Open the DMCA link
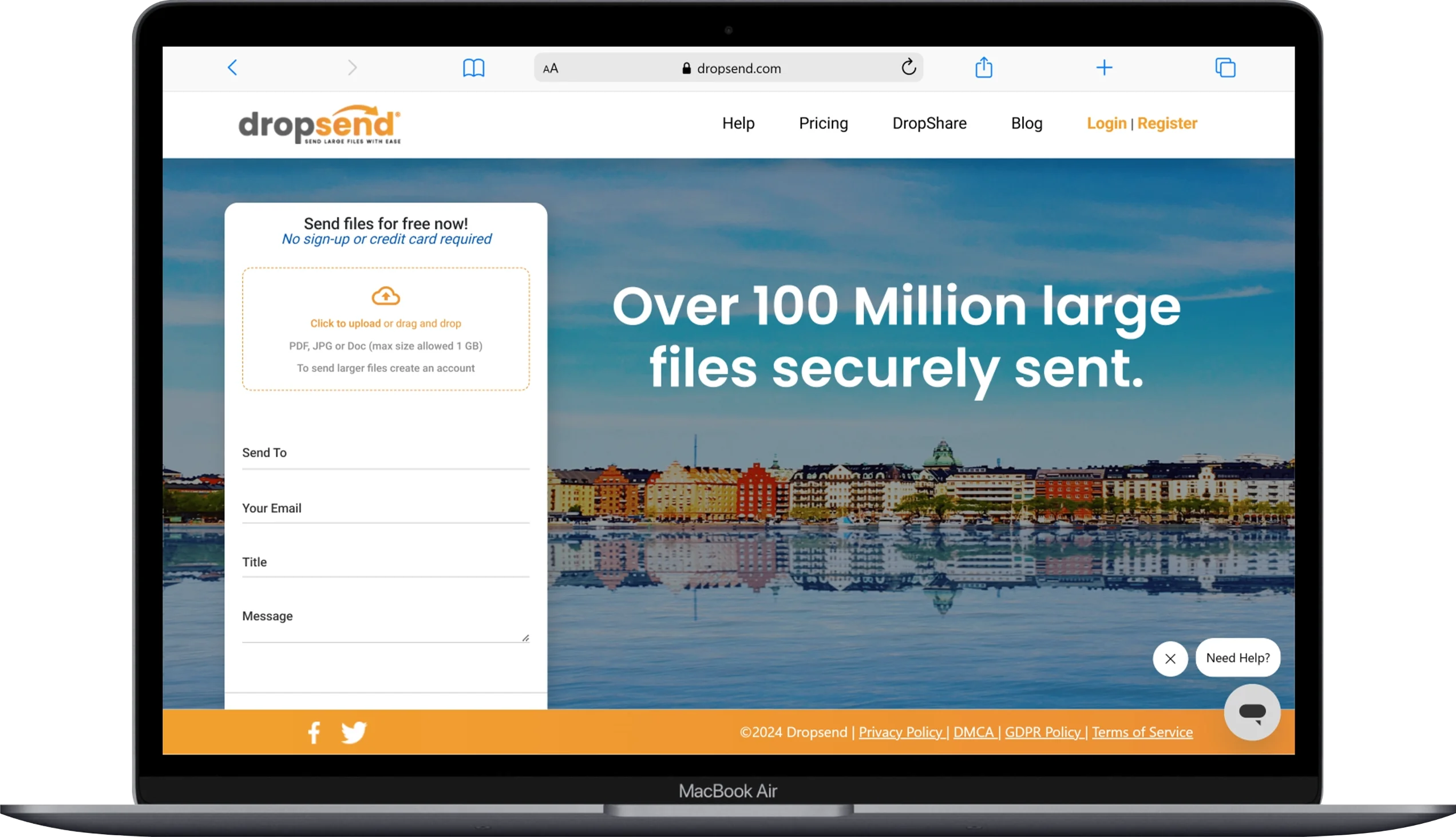This screenshot has width=1456, height=837. 974,732
